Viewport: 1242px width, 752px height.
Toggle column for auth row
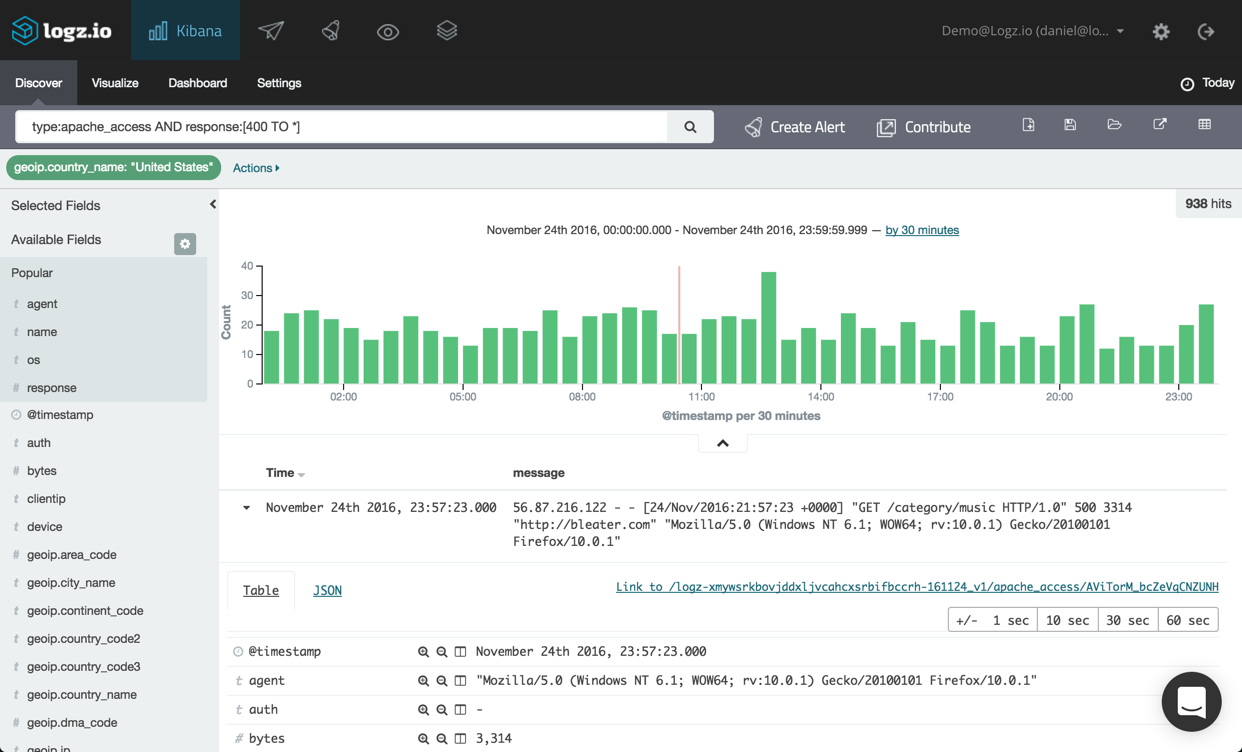click(x=460, y=710)
